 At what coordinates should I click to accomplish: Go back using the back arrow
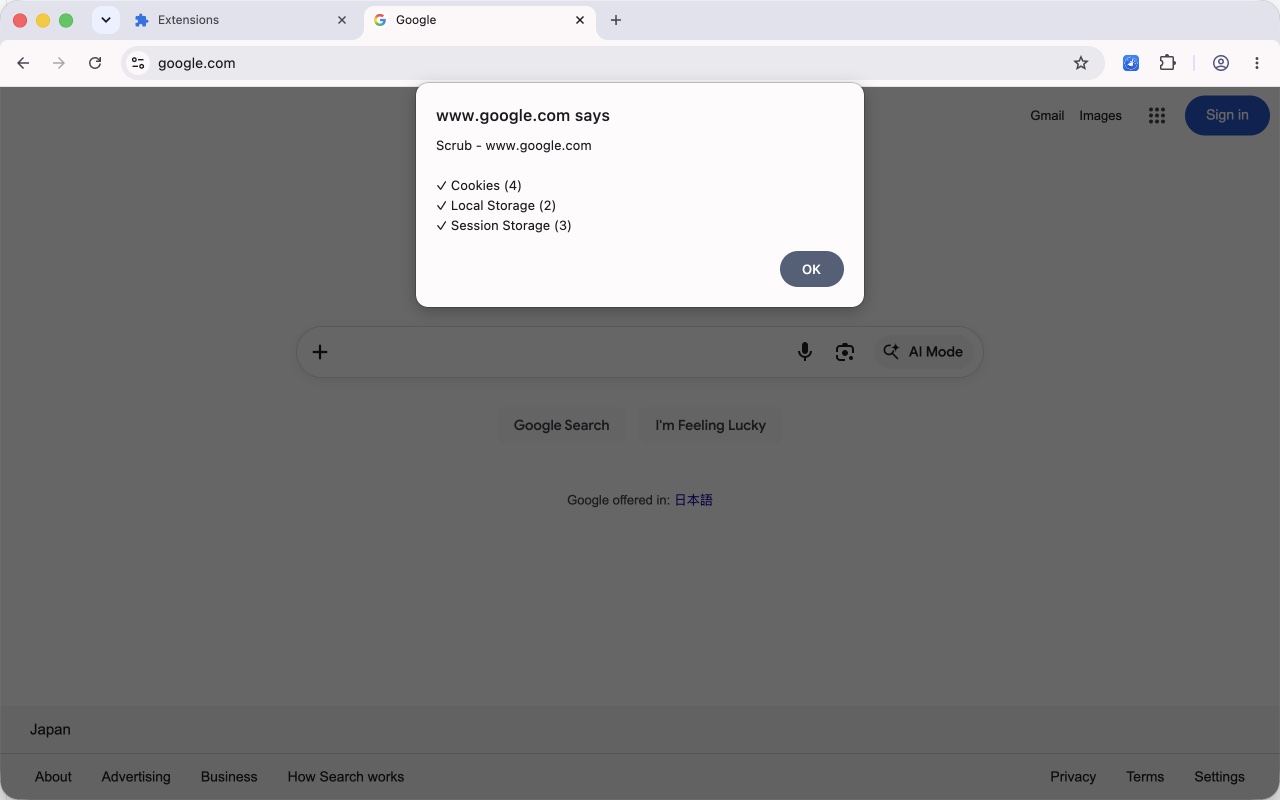pyautogui.click(x=23, y=63)
